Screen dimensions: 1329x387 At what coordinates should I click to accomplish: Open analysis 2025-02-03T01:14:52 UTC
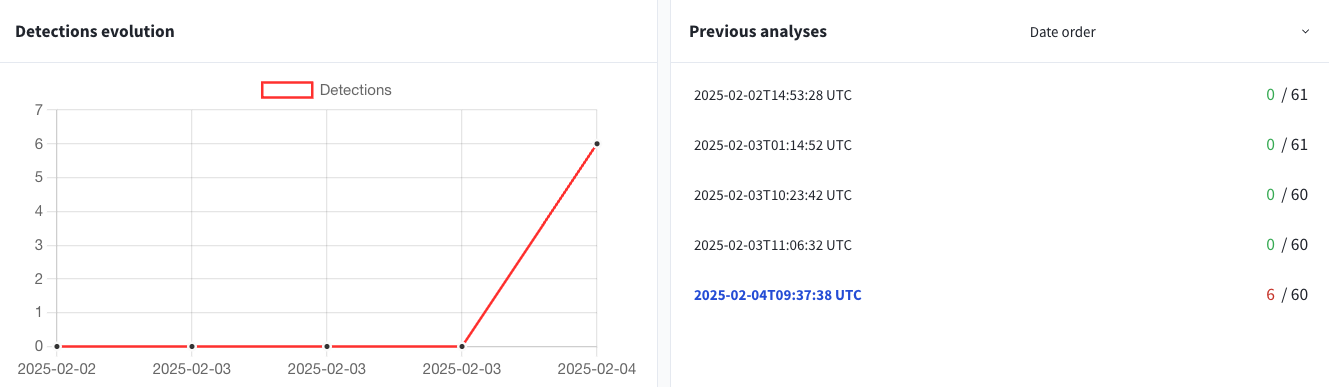[773, 145]
